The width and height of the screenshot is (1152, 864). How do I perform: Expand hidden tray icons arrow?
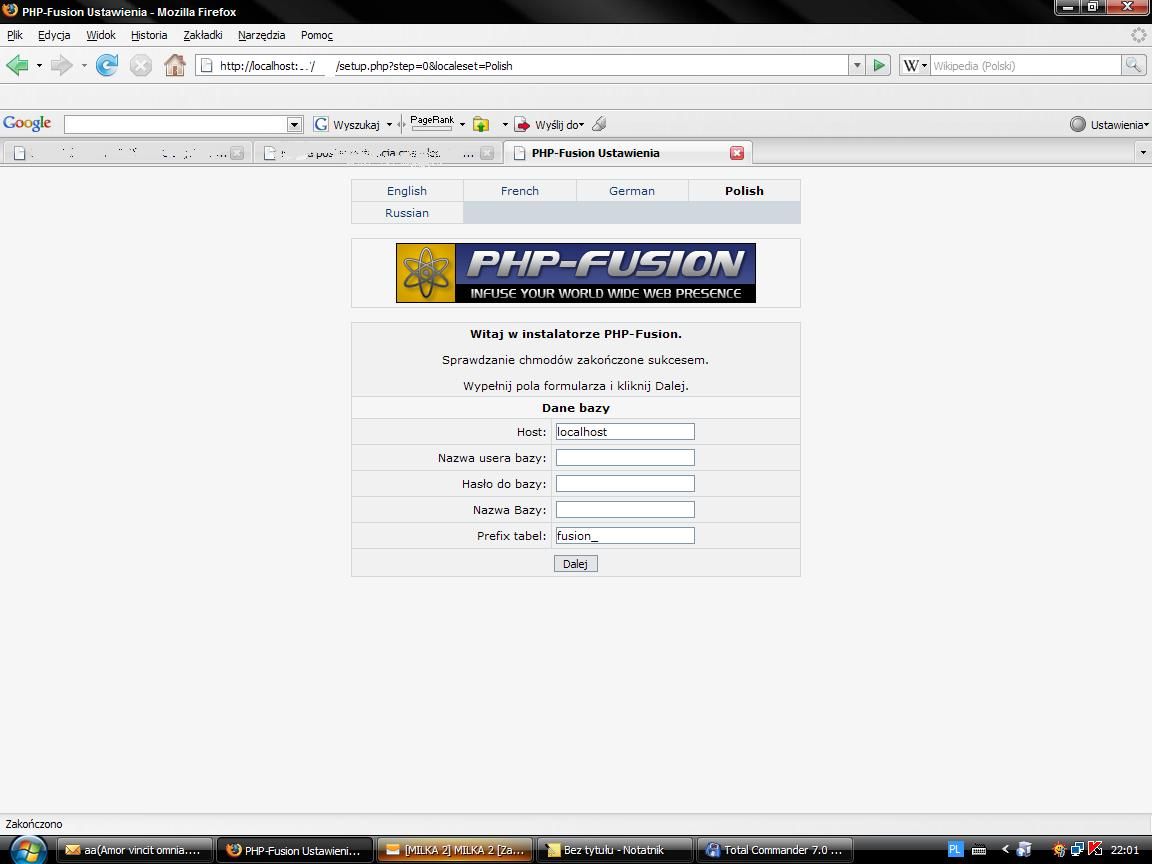(x=1005, y=850)
